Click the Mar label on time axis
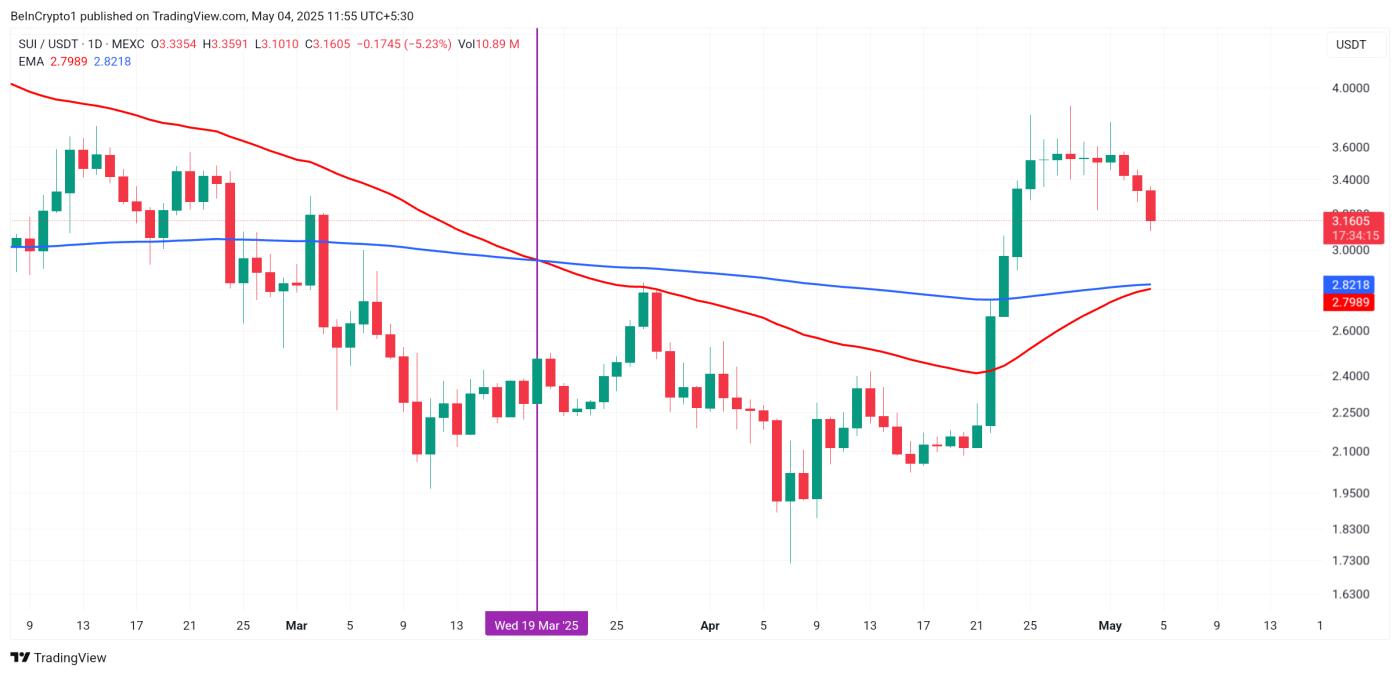Image resolution: width=1400 pixels, height=675 pixels. (x=296, y=626)
